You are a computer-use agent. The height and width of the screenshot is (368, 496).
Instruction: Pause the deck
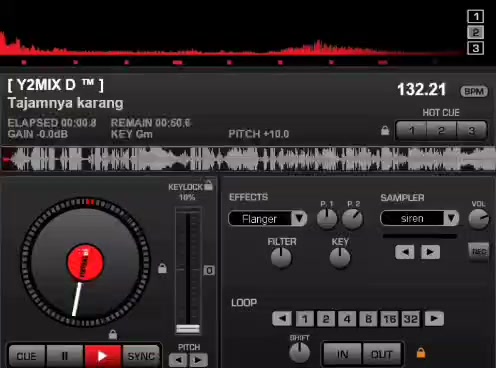point(65,356)
